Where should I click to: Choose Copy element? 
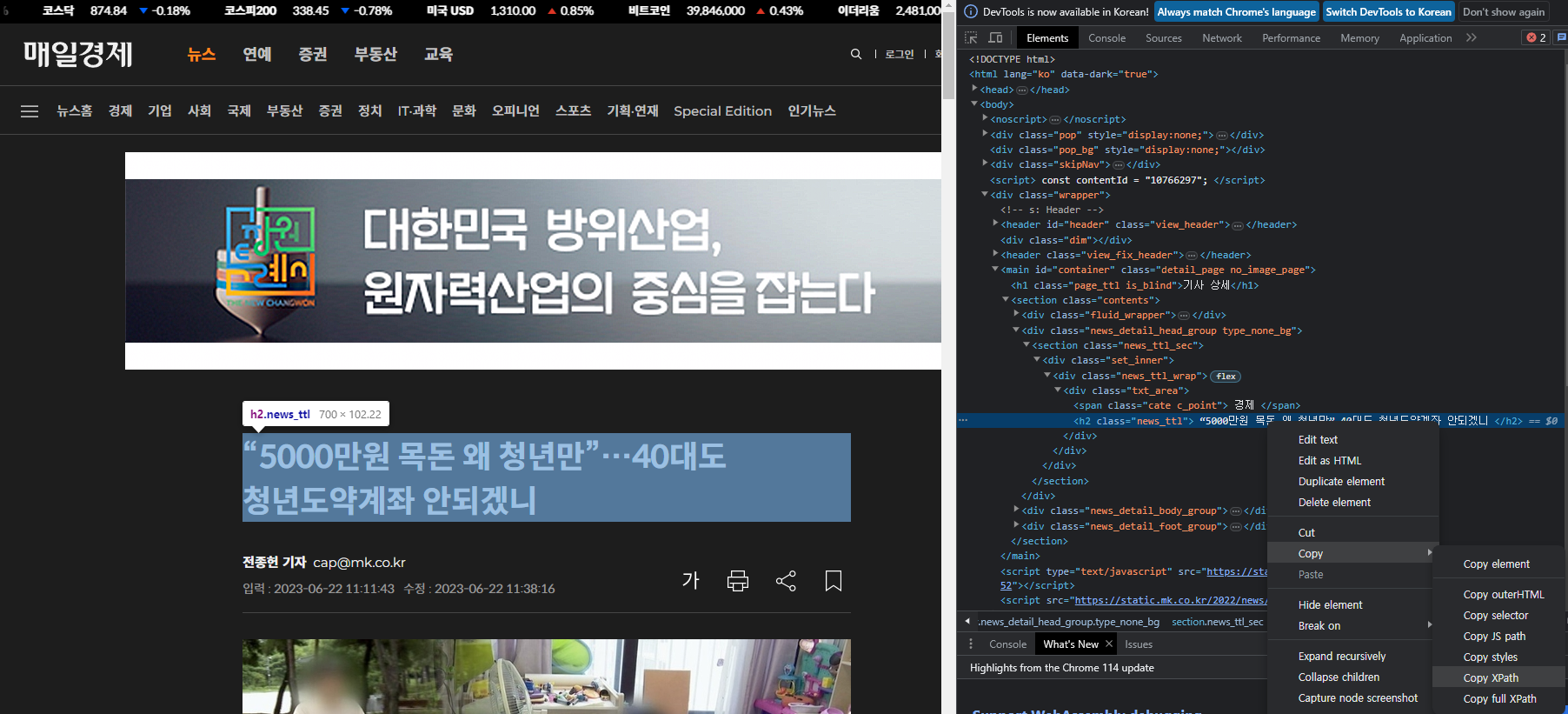1498,564
